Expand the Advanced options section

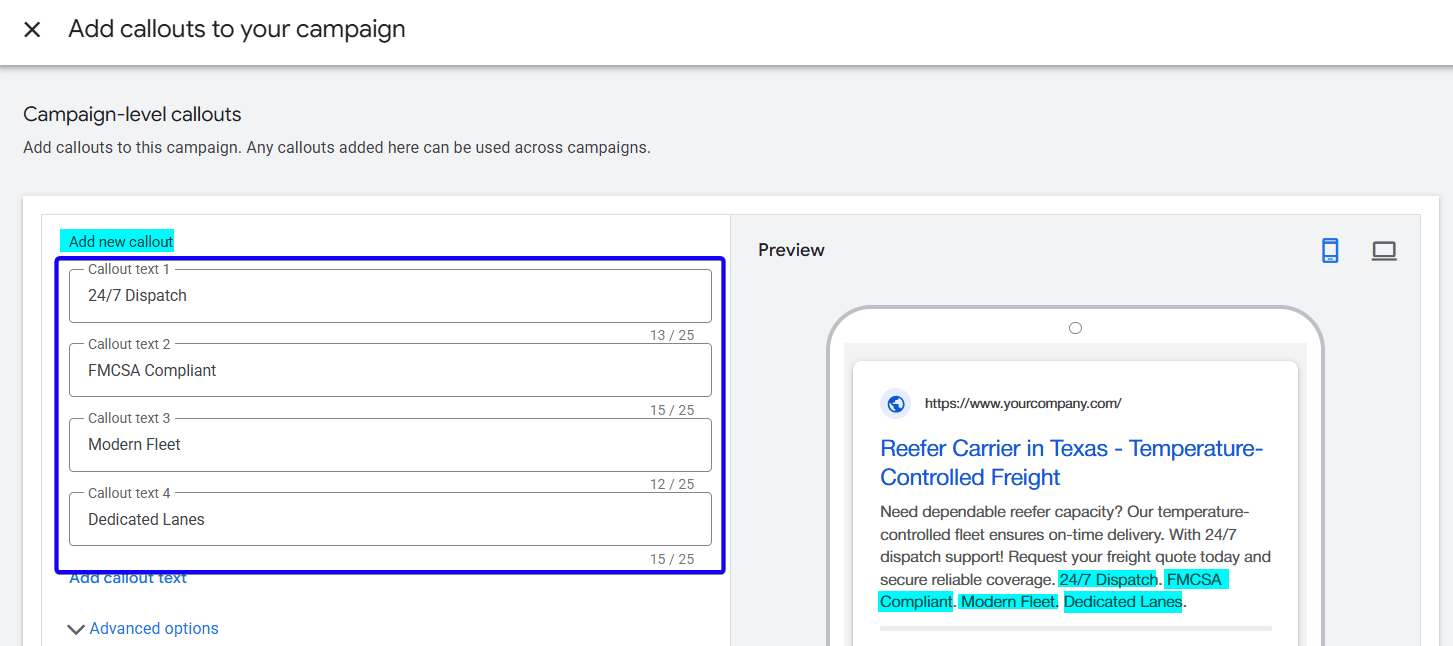153,628
